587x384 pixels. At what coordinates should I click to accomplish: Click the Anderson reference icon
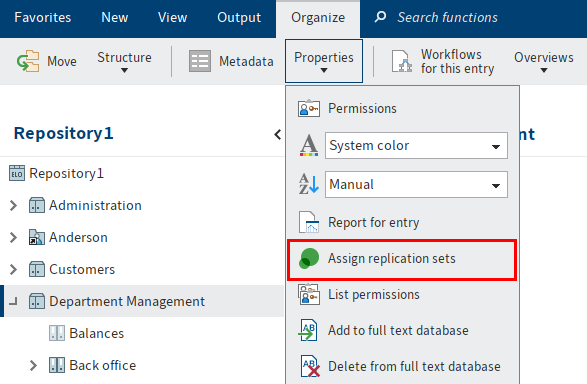37,237
